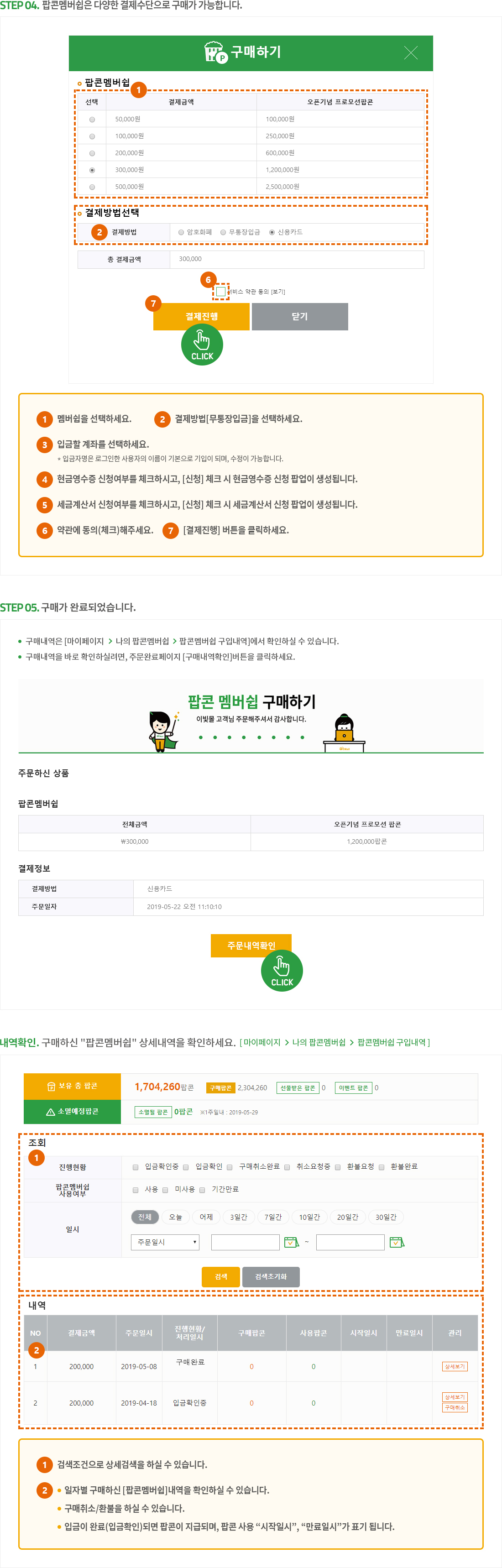
Task: Click the popcorn logo in 구매하기 header
Action: coord(214,52)
